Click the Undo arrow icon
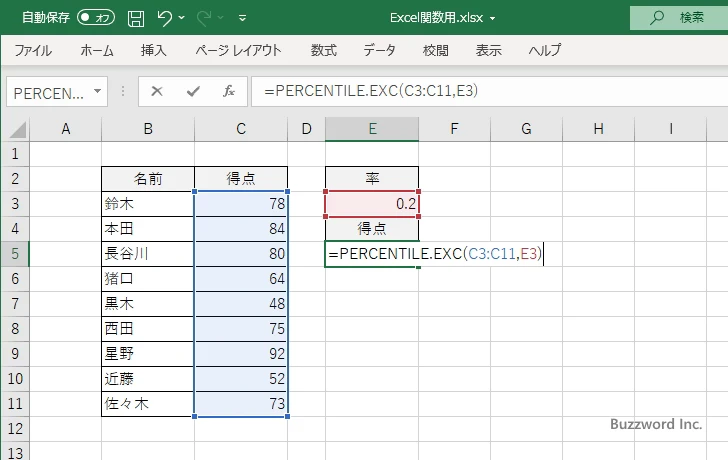The image size is (728, 460). click(164, 18)
